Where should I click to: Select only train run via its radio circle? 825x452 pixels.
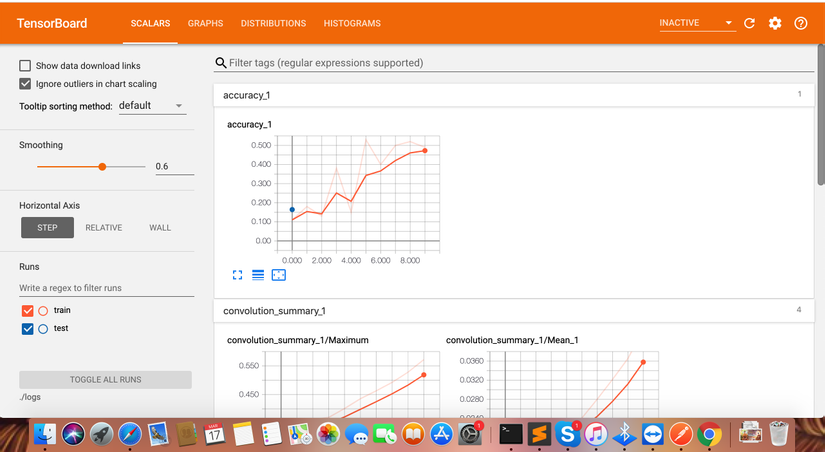click(43, 311)
